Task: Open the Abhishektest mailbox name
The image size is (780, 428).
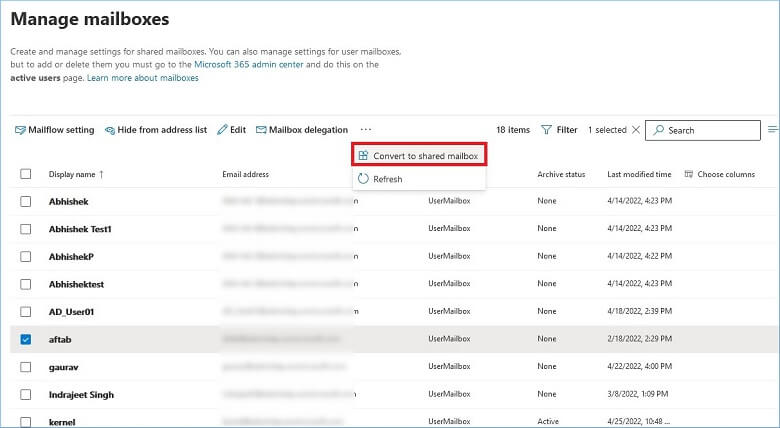Action: [76, 284]
